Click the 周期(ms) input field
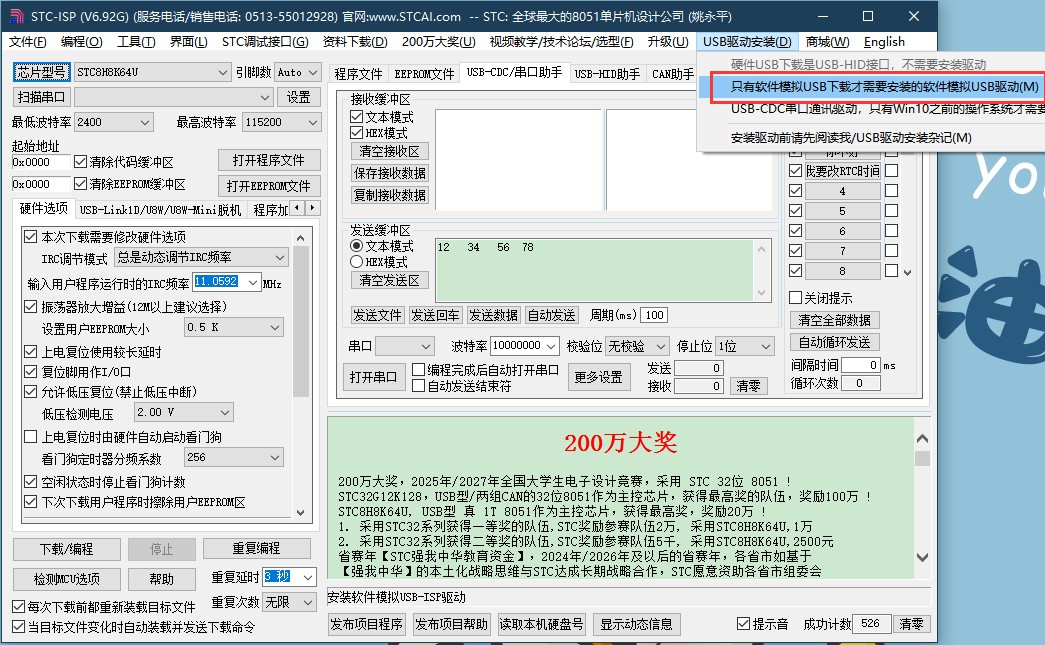Image resolution: width=1045 pixels, height=645 pixels. (655, 315)
